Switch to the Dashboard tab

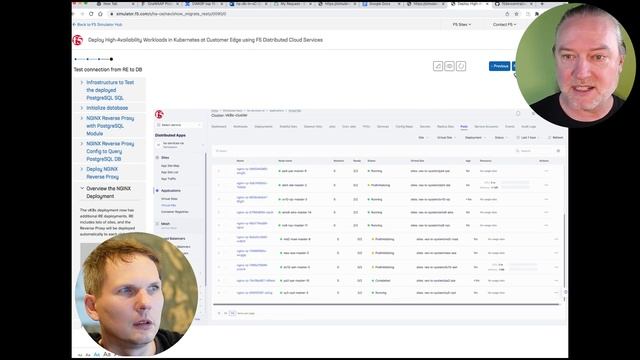[x=219, y=127]
